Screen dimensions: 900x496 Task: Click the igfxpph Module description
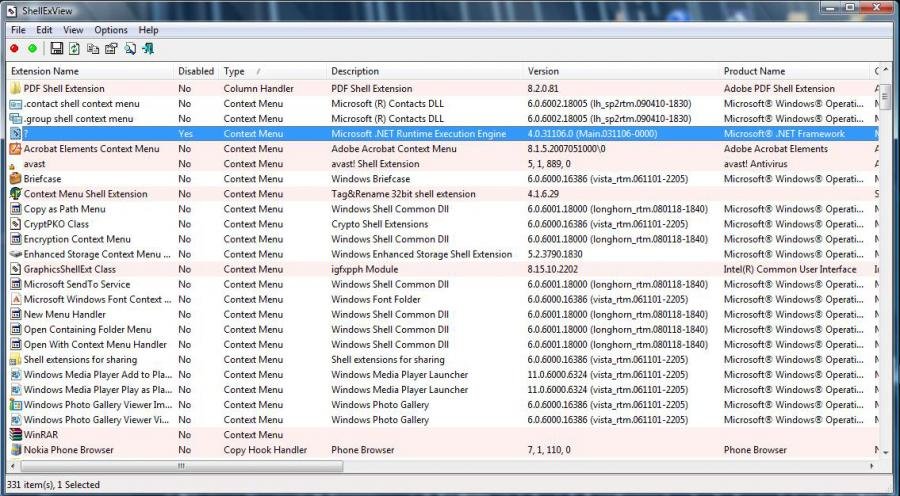tap(364, 269)
